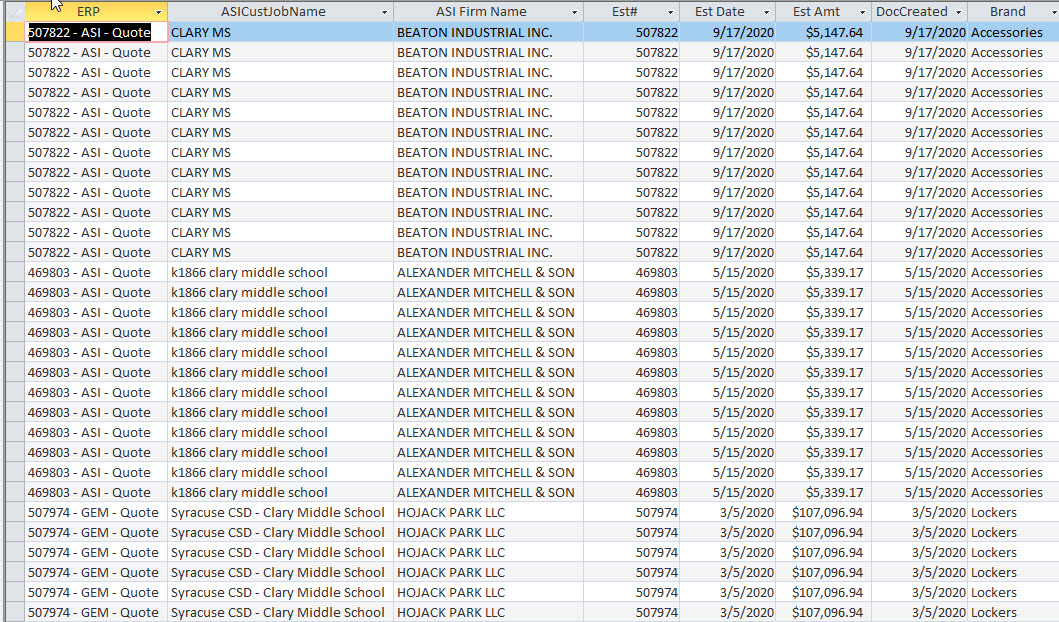Open the DocCreated column filter dropdown

[958, 12]
